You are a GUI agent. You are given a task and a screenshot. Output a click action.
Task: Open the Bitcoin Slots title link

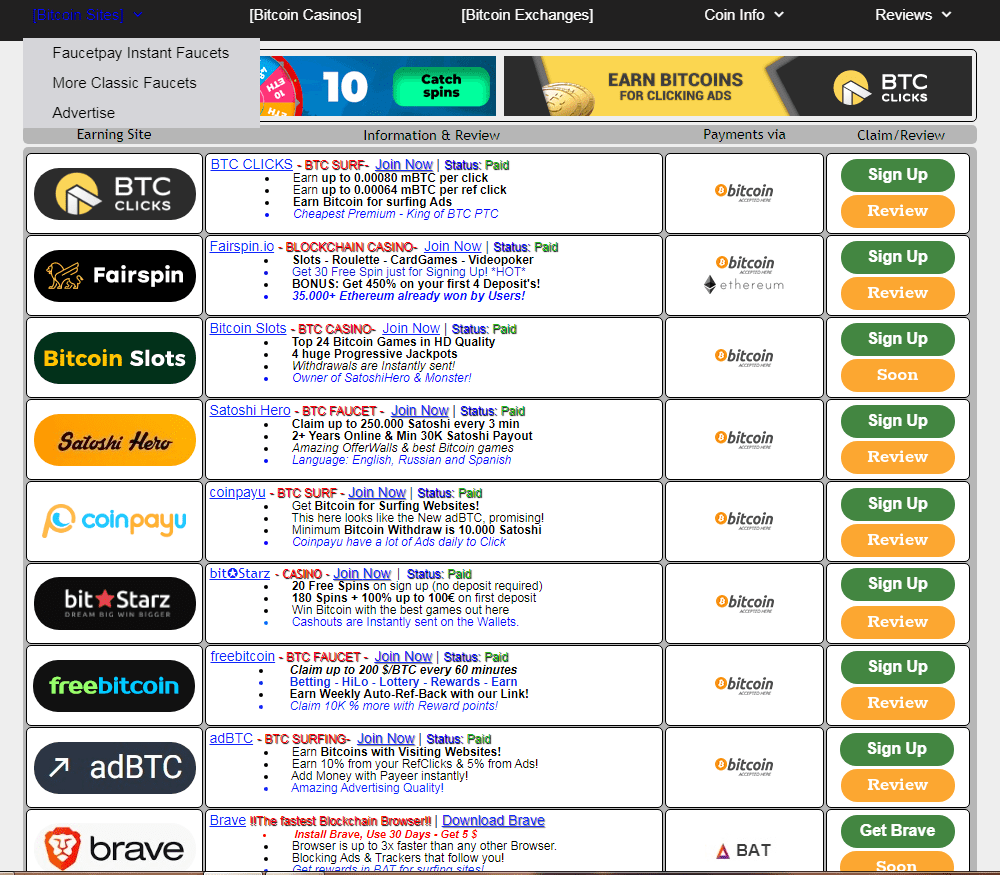pyautogui.click(x=248, y=328)
